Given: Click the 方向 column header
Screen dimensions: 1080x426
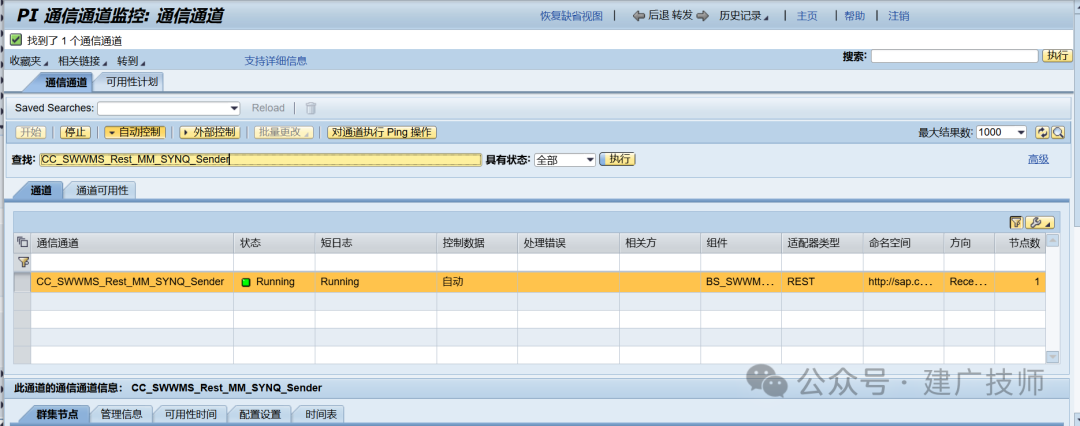Looking at the screenshot, I should pyautogui.click(x=969, y=243).
